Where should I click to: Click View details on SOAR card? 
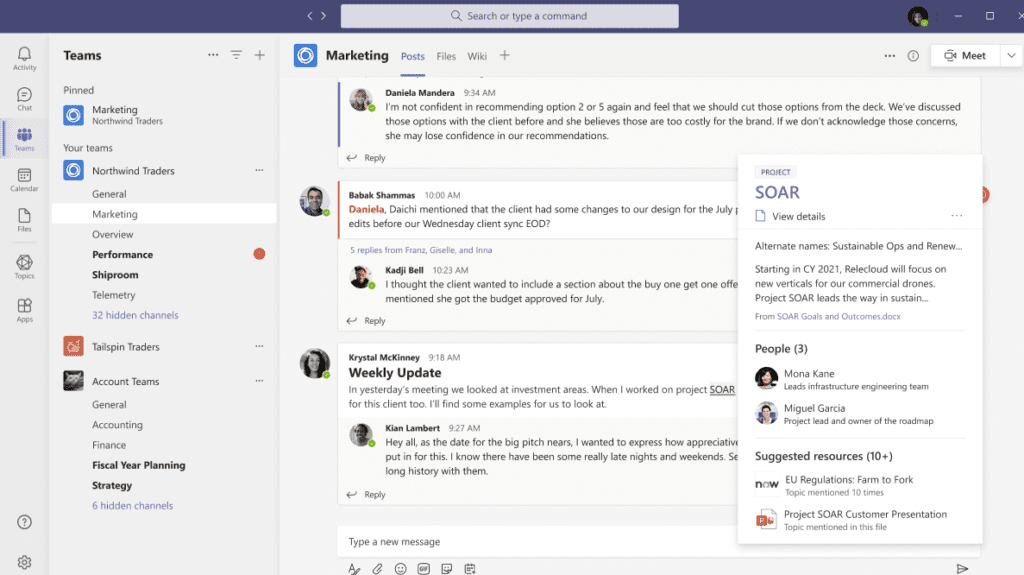pos(798,216)
